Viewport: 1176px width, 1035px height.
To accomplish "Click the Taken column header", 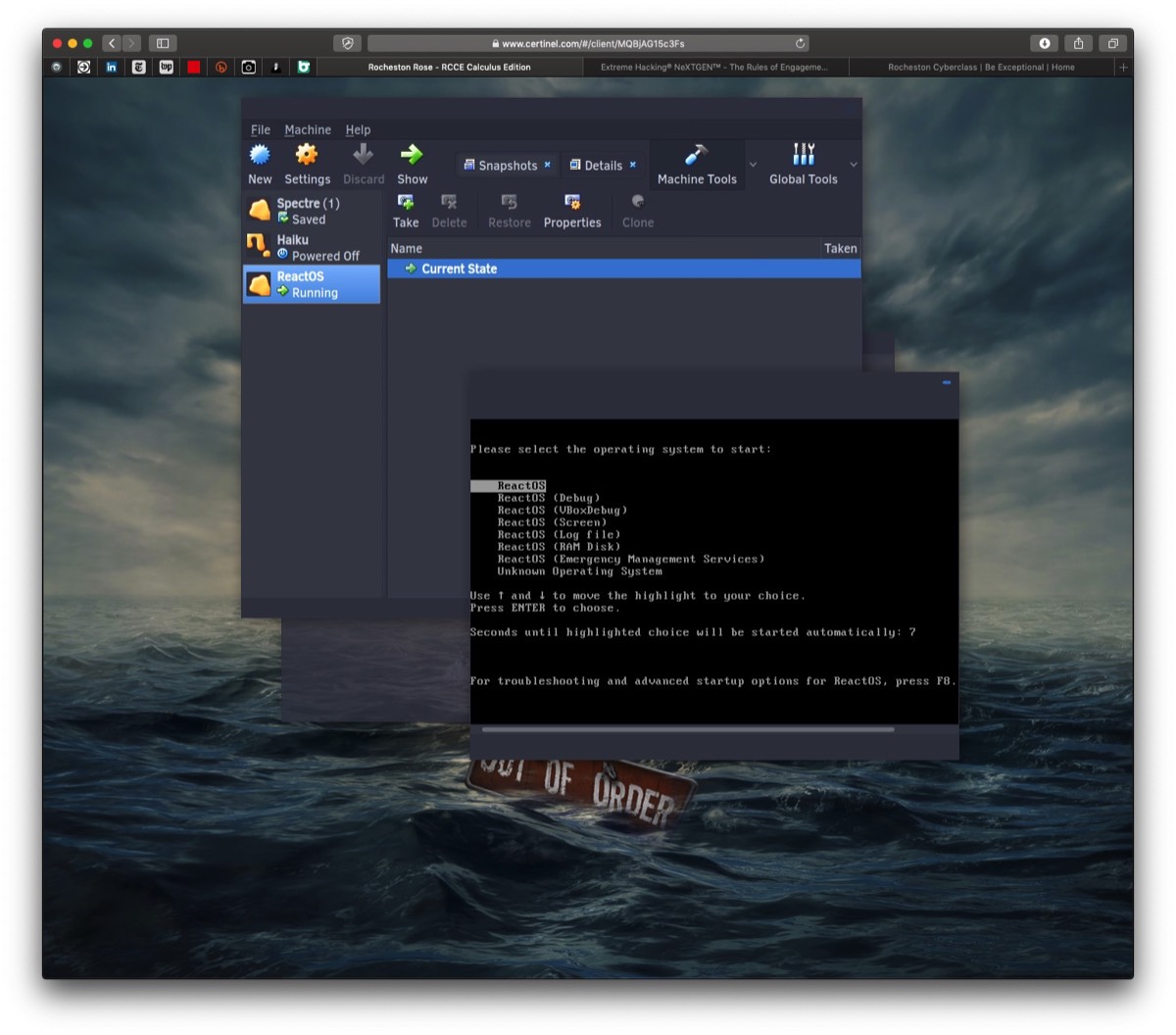I will point(841,248).
